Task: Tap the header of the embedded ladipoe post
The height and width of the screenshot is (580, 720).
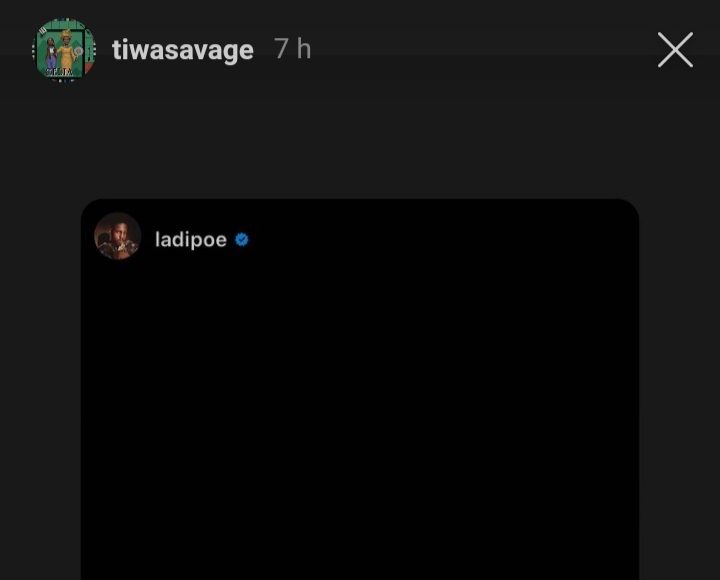Action: [x=360, y=236]
